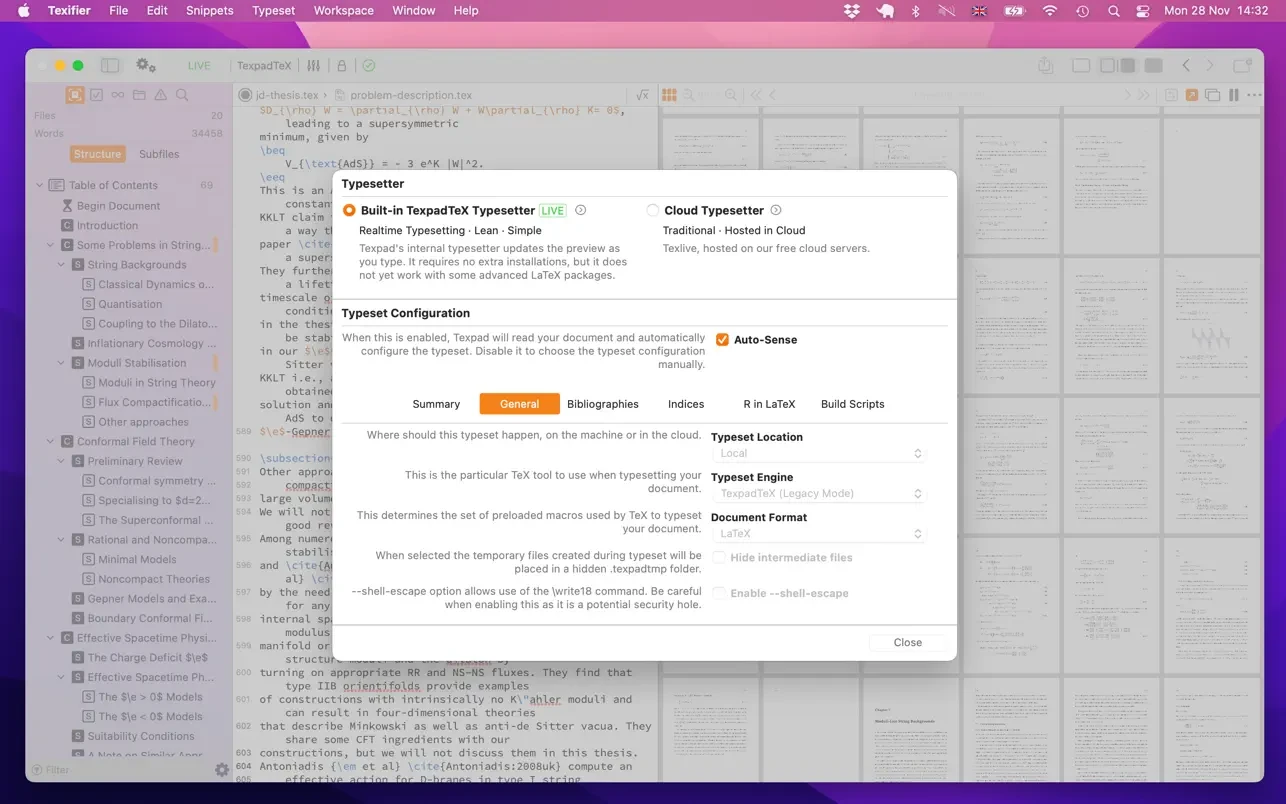Toggle LIVE typesetting indicator in toolbar
Screen dimensions: 1286x804
click(199, 66)
